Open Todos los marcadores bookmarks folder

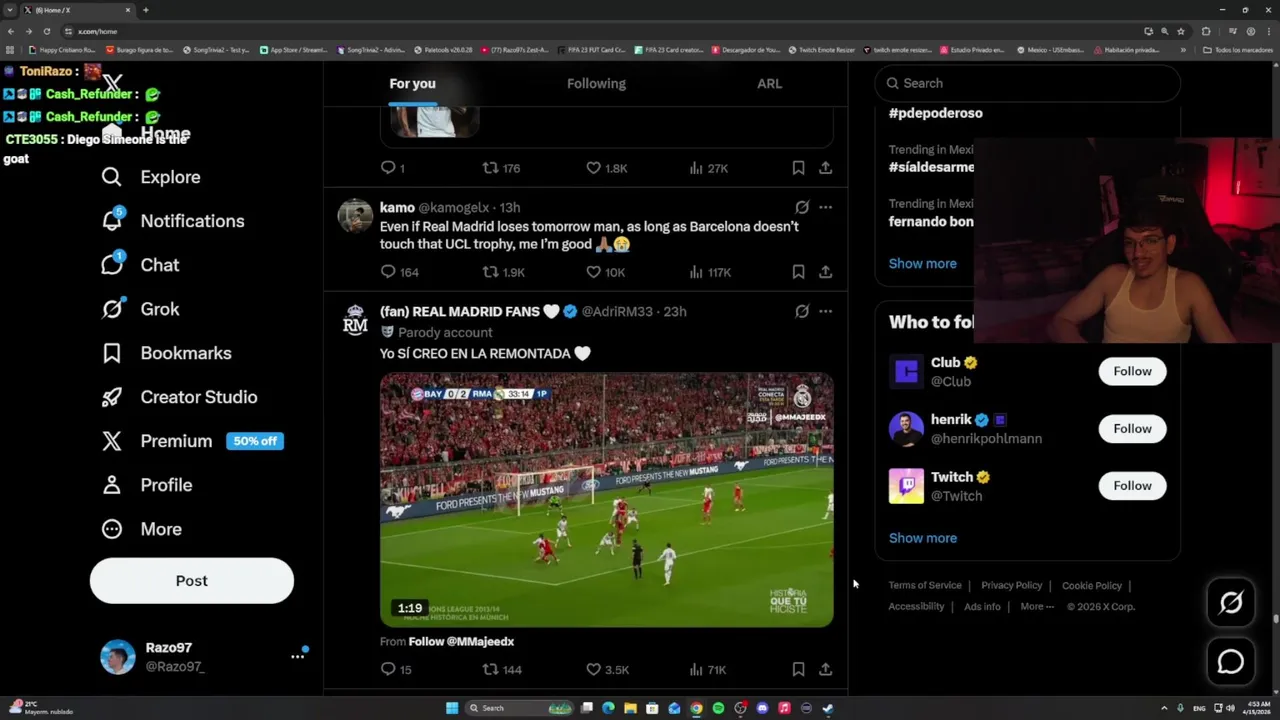[x=1237, y=50]
